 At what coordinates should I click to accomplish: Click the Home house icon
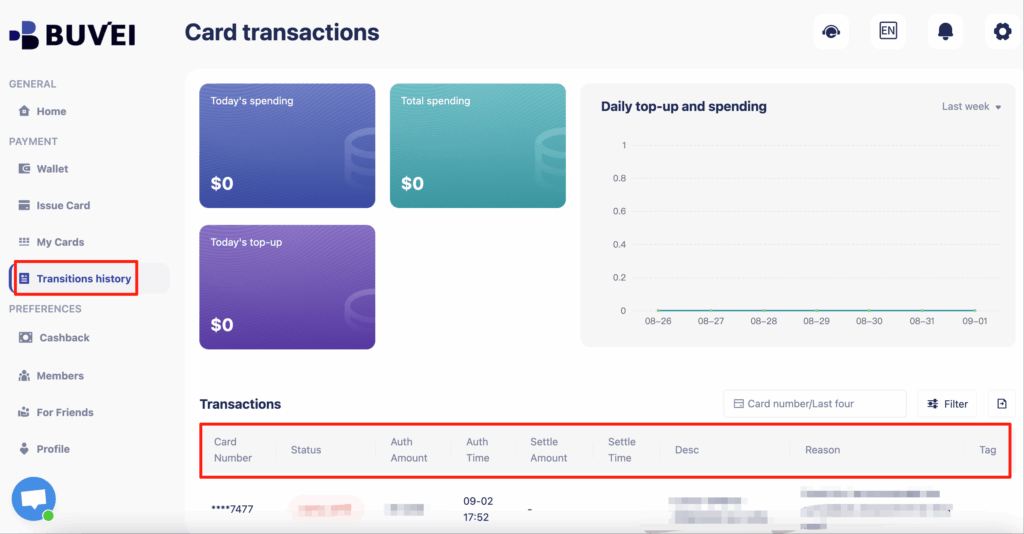click(25, 111)
